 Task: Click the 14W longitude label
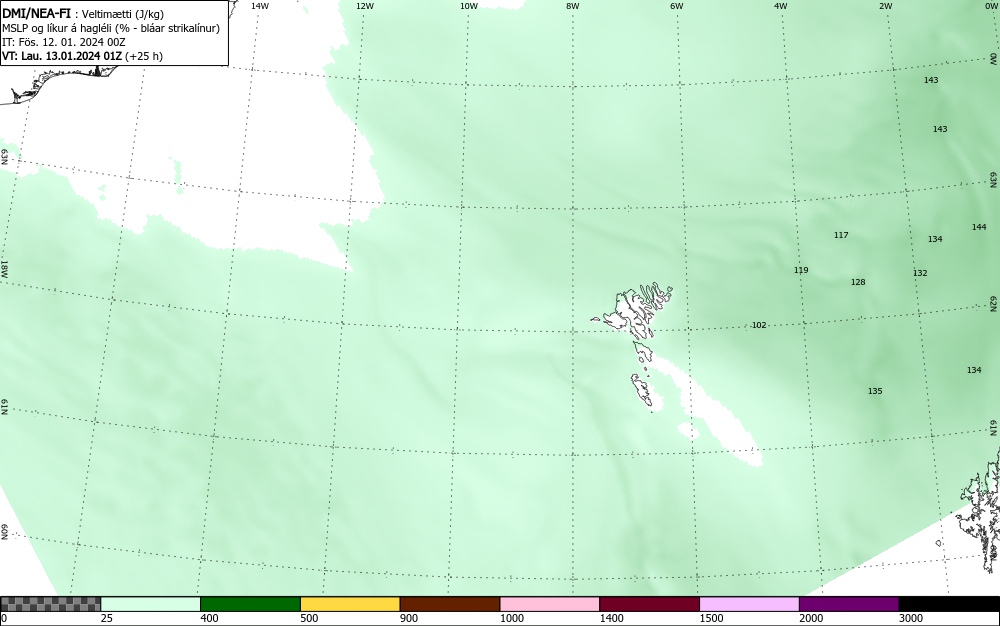pos(260,6)
